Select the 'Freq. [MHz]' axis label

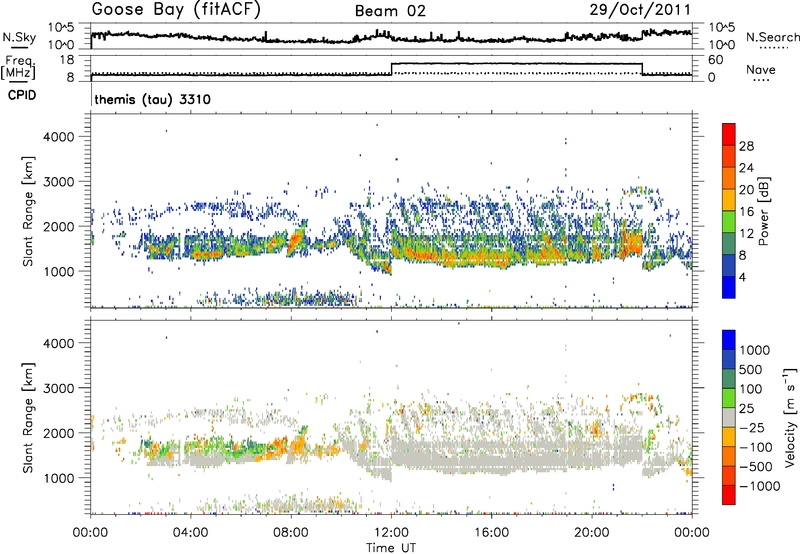[x=19, y=67]
